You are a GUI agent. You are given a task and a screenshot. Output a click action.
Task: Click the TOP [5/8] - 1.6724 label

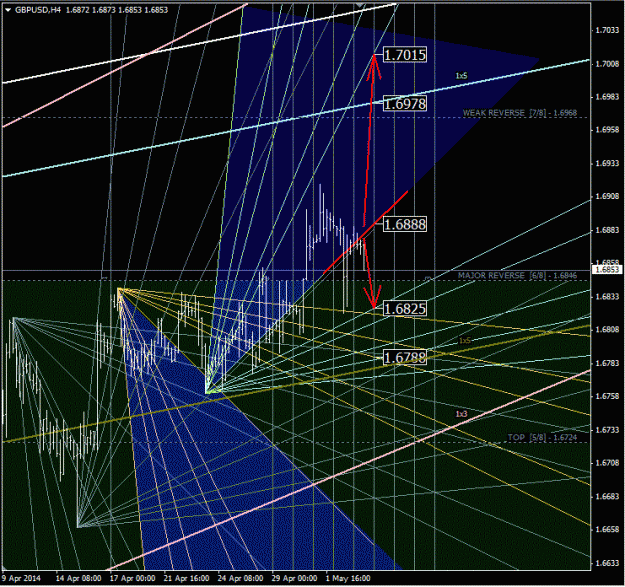542,437
